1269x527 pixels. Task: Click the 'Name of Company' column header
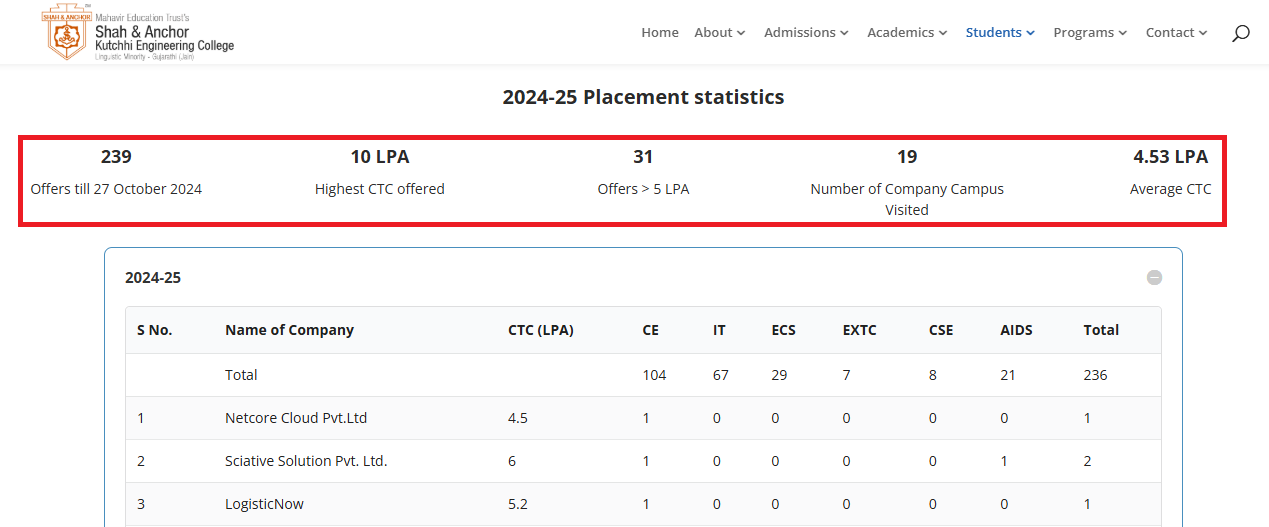point(289,330)
